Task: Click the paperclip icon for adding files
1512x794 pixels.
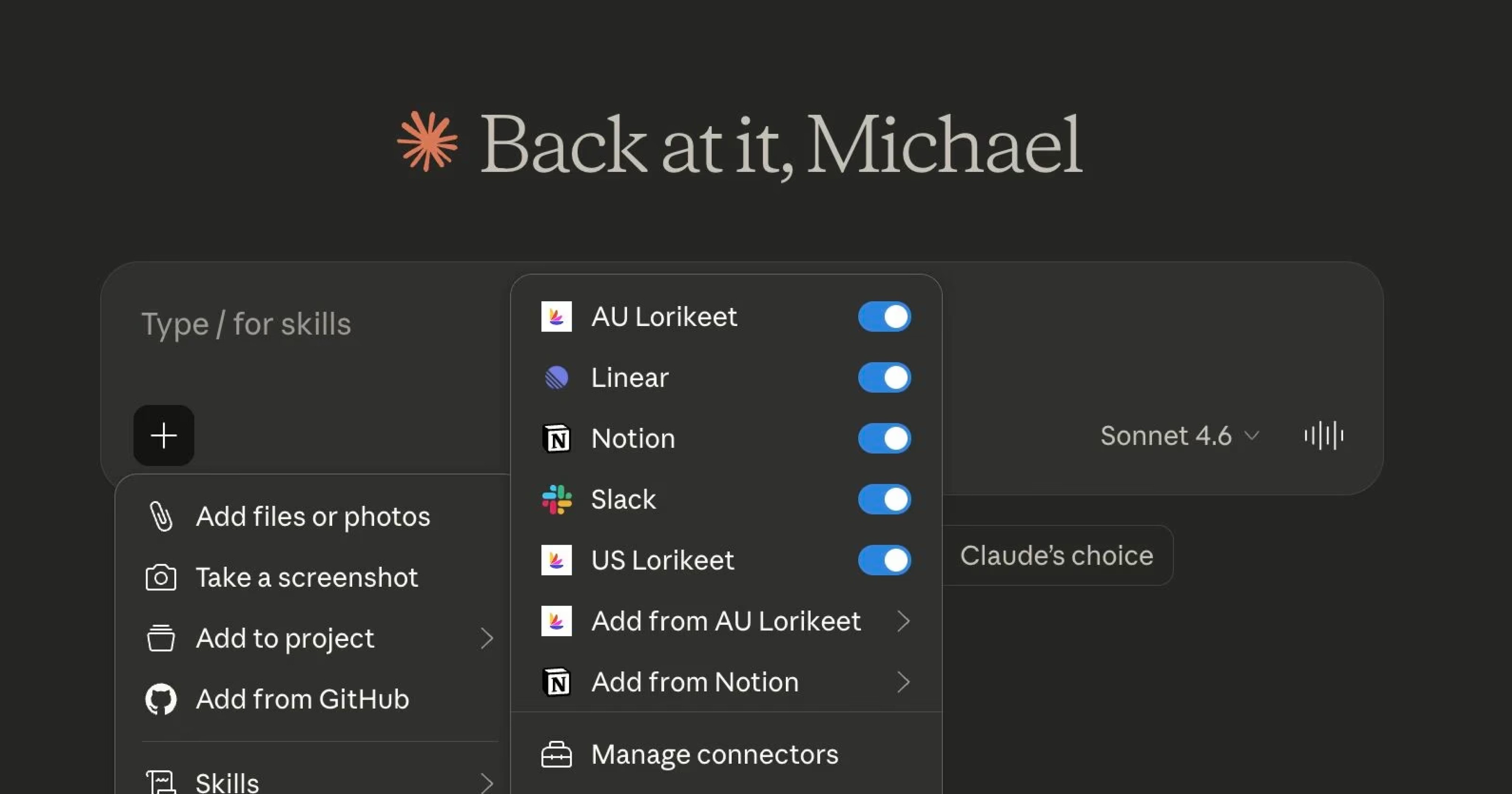Action: point(160,517)
